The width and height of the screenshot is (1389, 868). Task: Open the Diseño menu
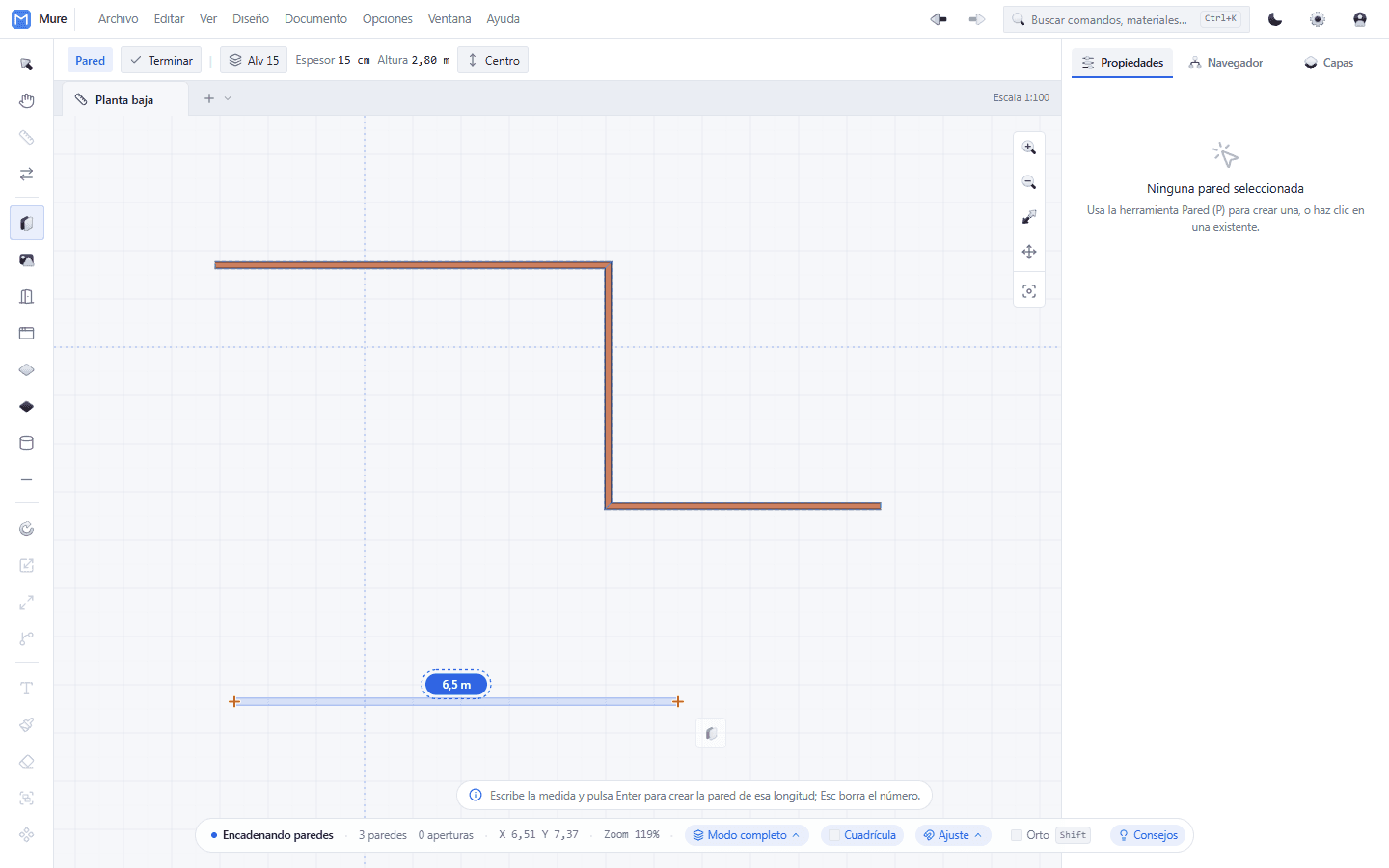click(251, 19)
